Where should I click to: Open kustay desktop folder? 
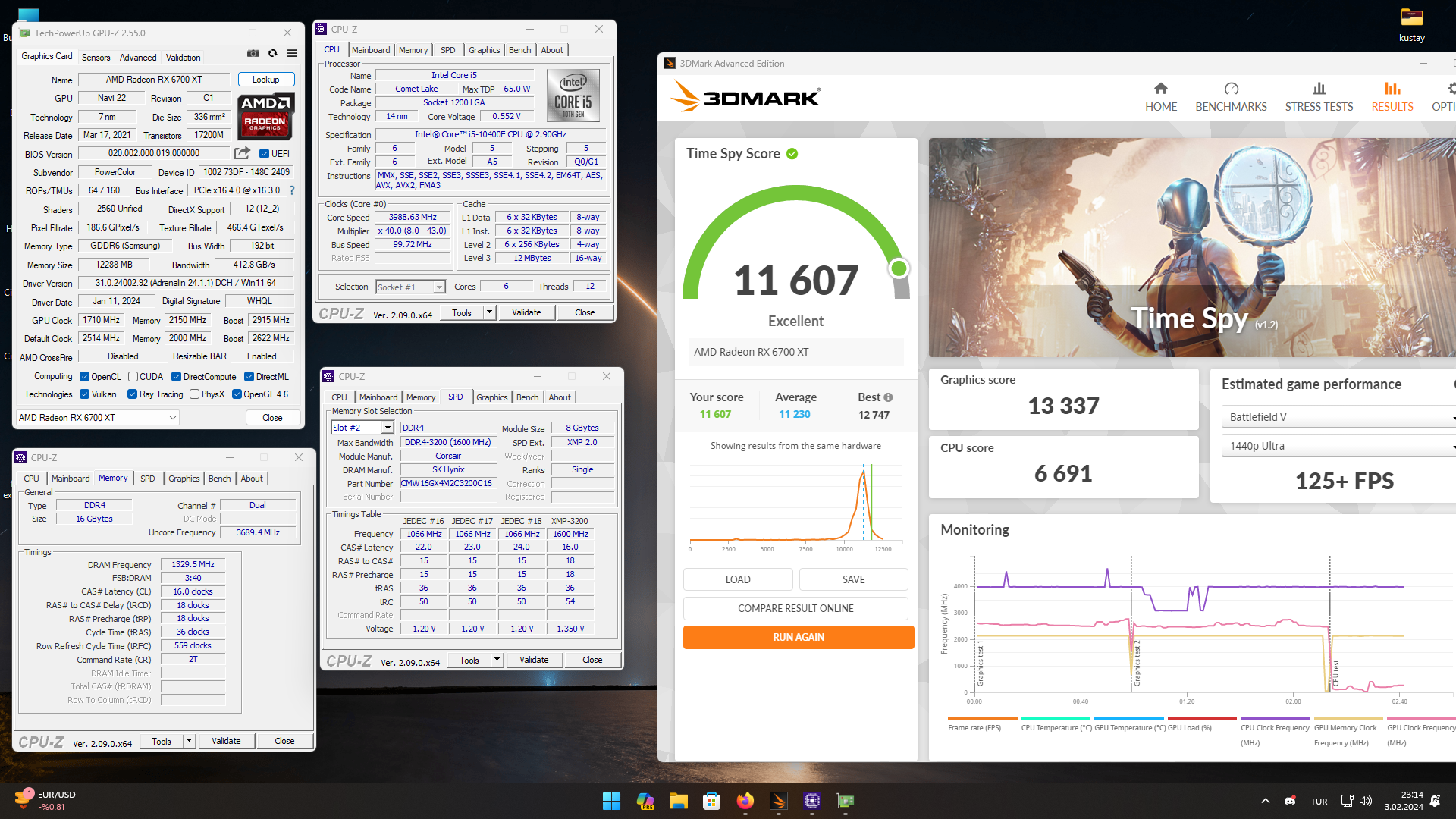pos(1411,24)
